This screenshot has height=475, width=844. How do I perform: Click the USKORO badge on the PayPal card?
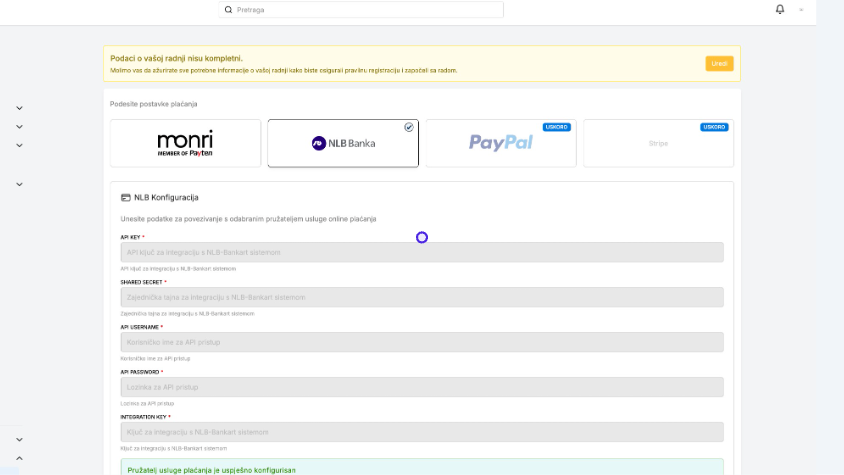(557, 127)
